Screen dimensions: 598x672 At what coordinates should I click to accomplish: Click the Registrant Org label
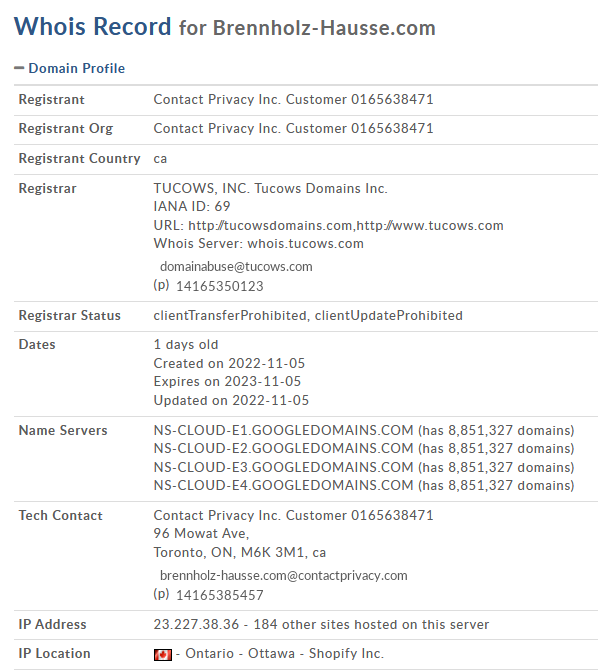point(66,129)
